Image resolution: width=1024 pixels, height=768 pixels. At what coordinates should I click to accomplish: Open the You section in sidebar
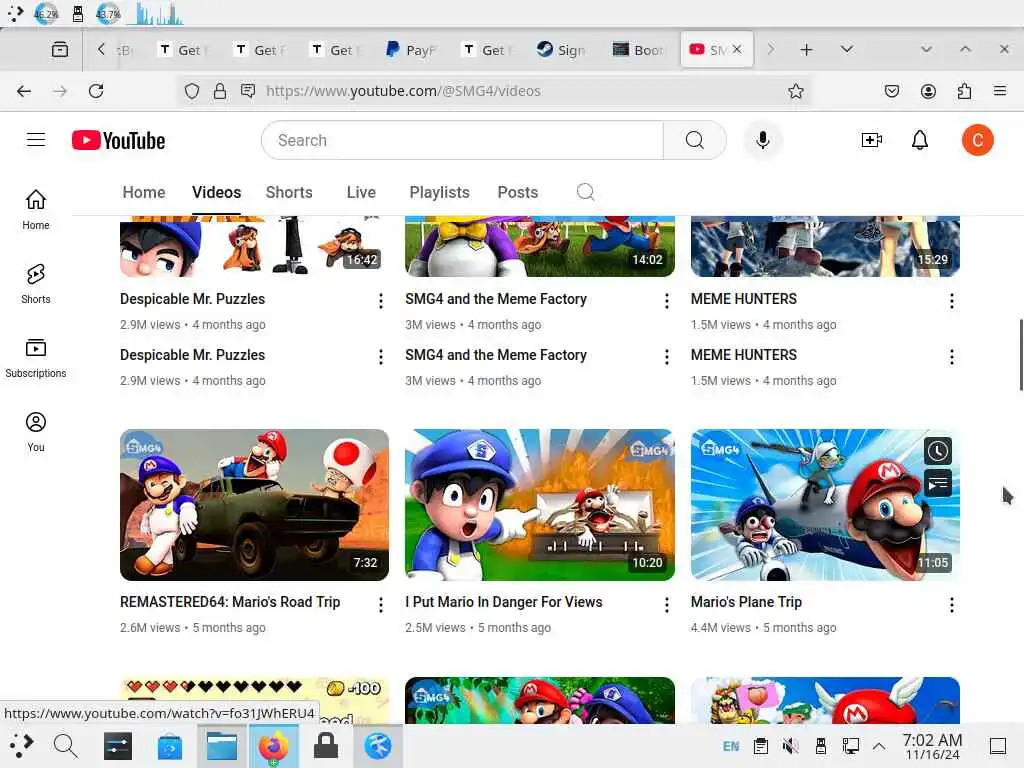click(36, 432)
